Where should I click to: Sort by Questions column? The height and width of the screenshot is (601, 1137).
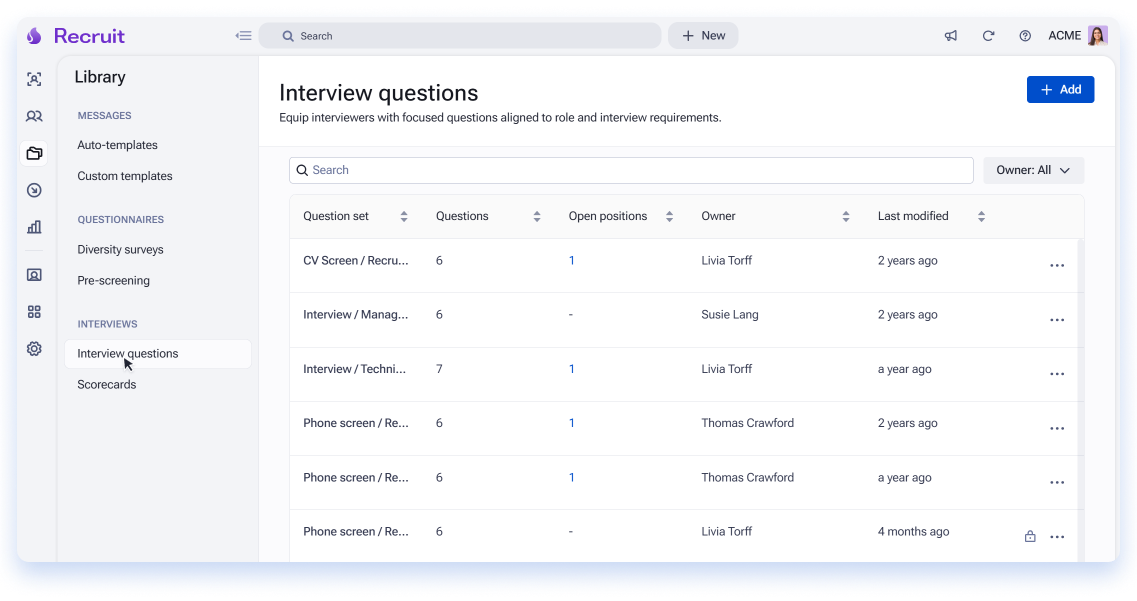(x=537, y=216)
